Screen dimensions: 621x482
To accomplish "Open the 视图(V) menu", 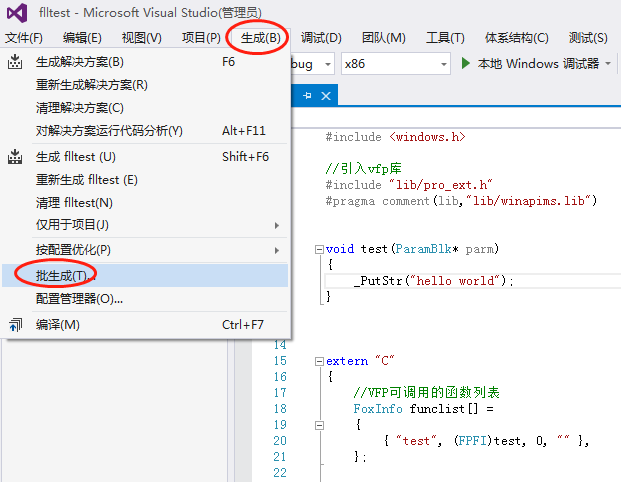I will coord(142,38).
